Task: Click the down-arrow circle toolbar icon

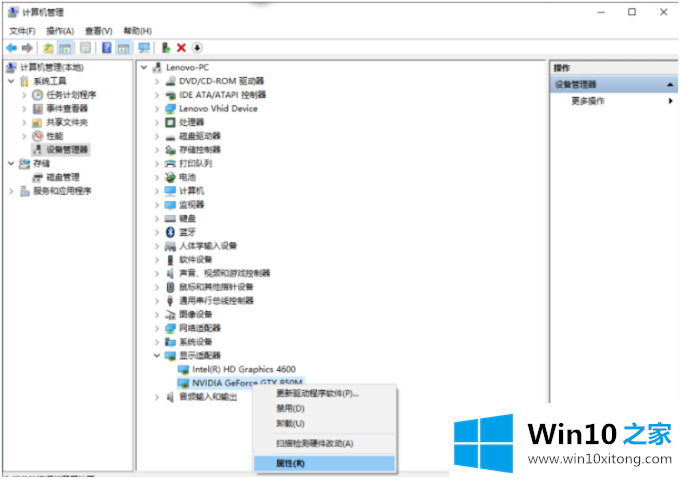Action: [197, 48]
